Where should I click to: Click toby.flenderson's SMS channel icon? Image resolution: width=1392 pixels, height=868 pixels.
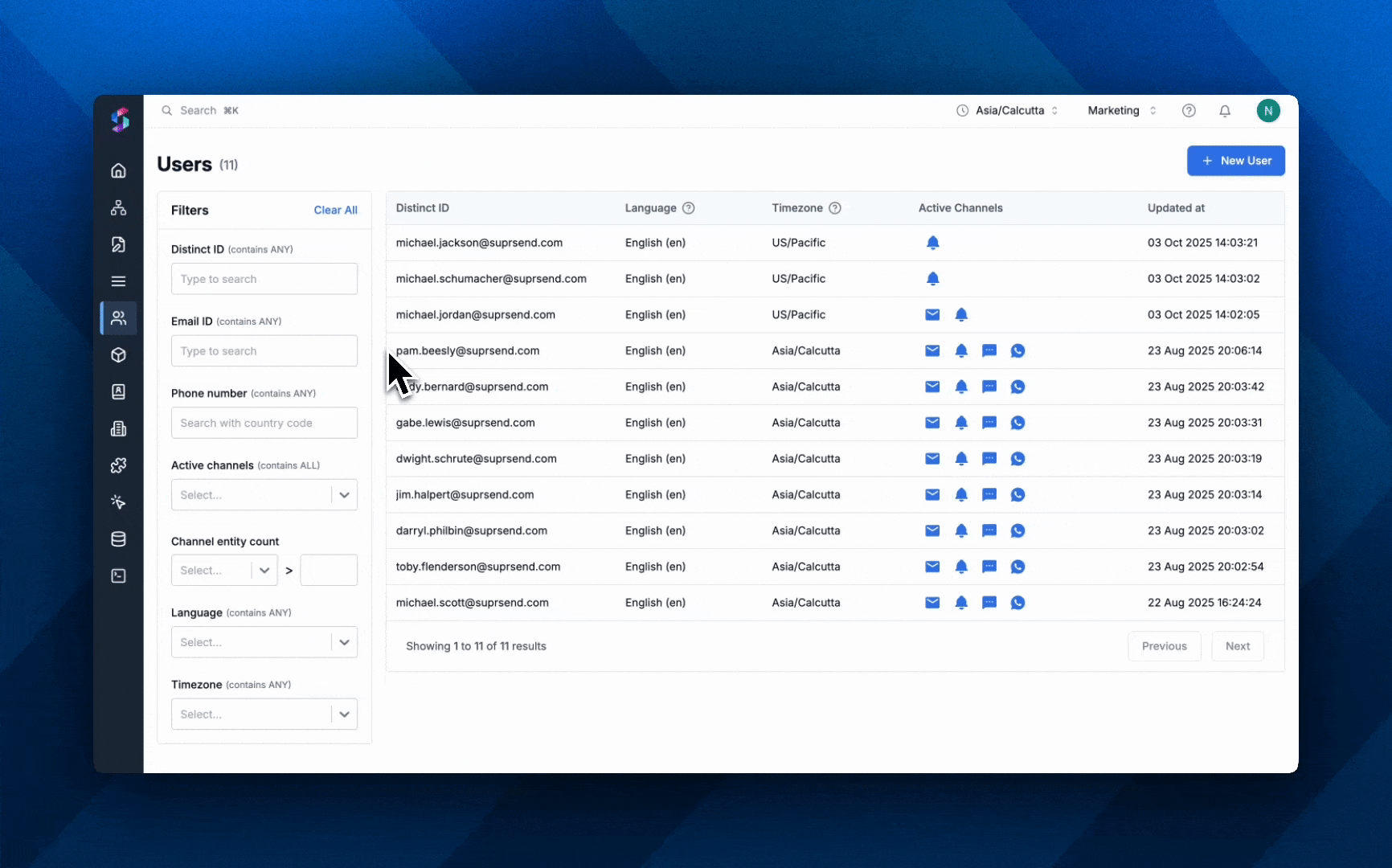click(x=989, y=567)
